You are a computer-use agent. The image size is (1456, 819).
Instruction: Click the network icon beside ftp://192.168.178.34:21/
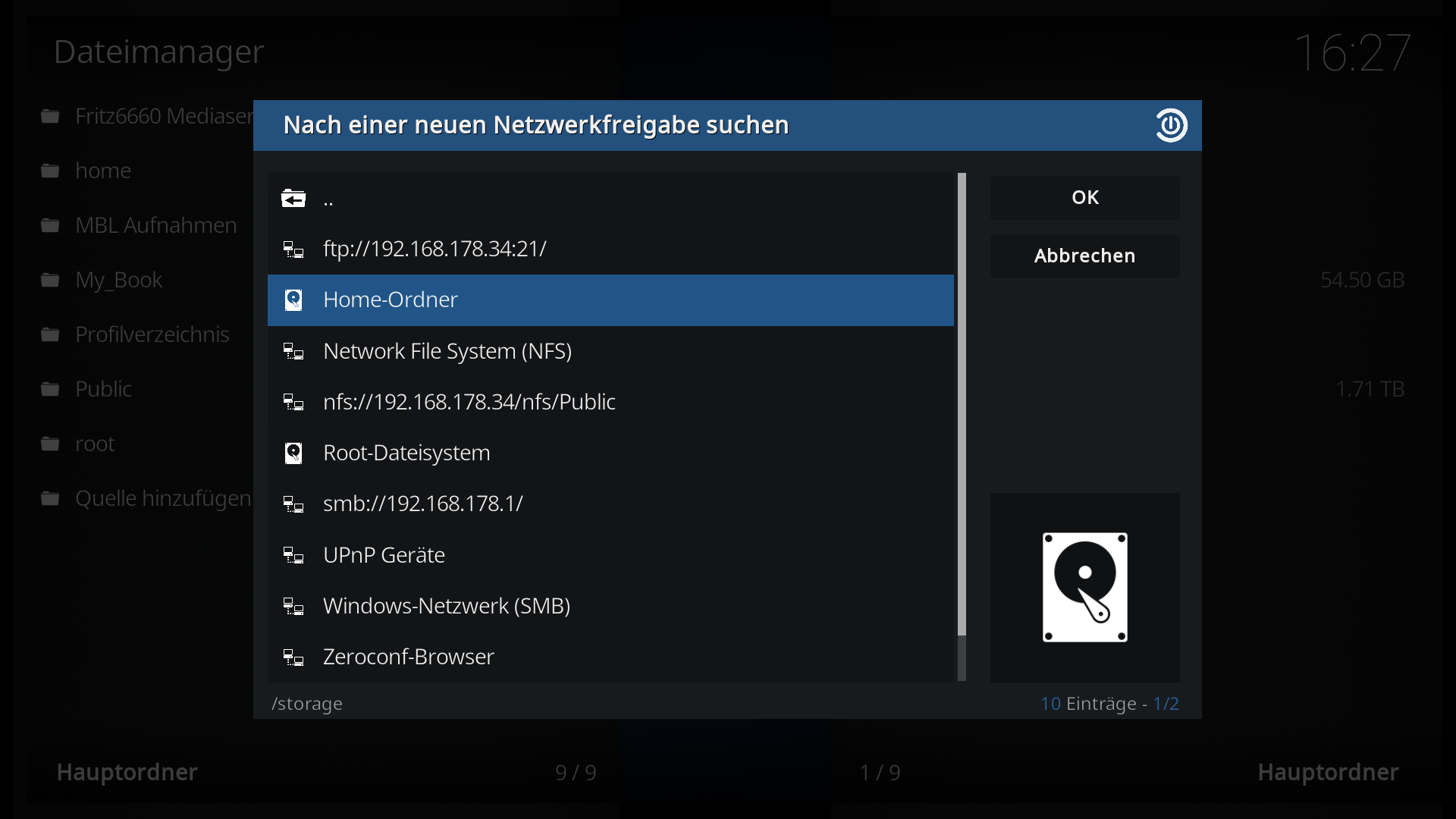pos(293,249)
